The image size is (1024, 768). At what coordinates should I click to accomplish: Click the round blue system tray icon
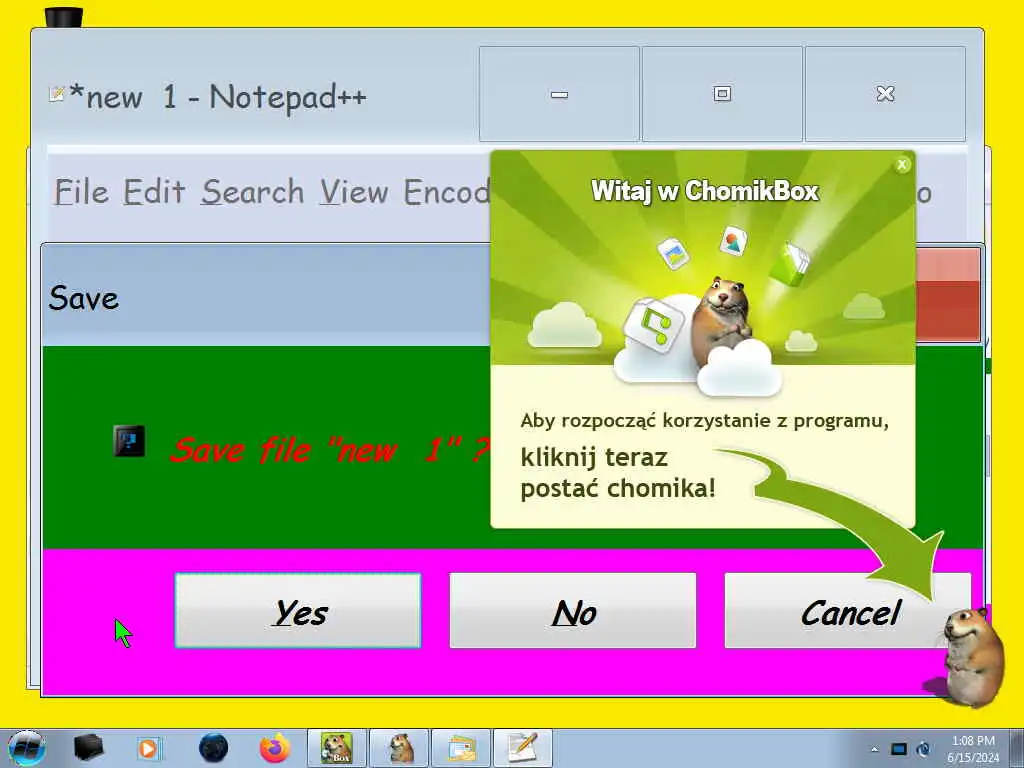924,749
